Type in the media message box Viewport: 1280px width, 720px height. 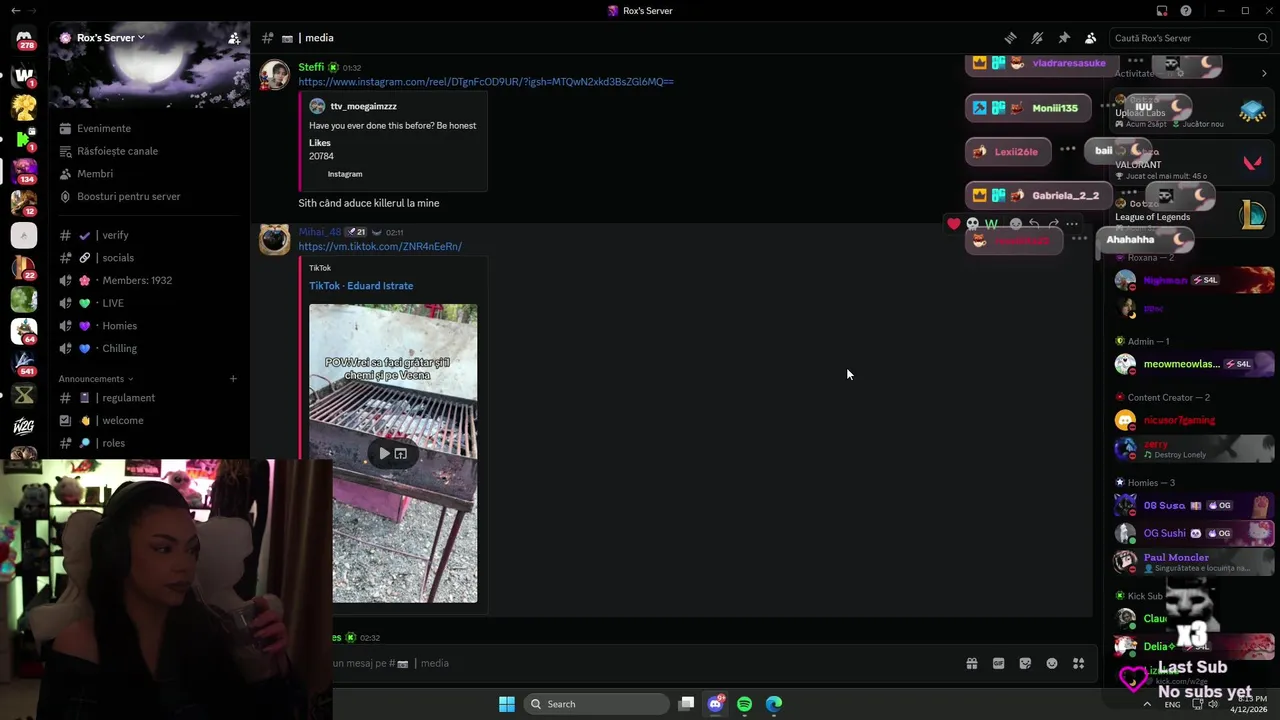click(640, 663)
